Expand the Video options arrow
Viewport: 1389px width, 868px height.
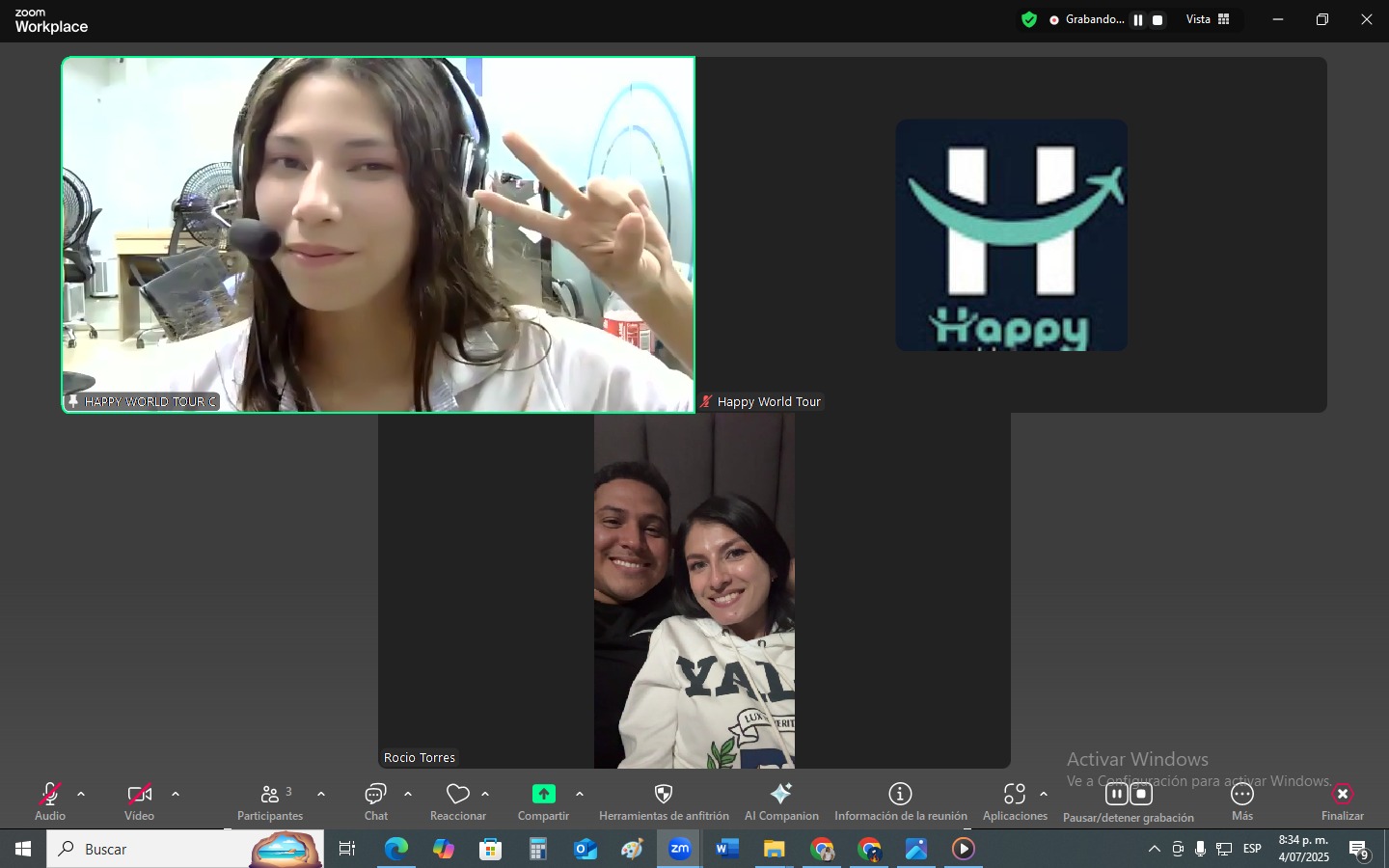176,795
